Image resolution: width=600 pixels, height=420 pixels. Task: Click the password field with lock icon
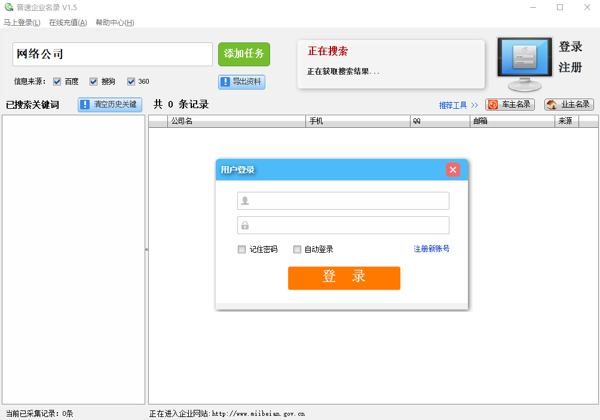tap(343, 225)
